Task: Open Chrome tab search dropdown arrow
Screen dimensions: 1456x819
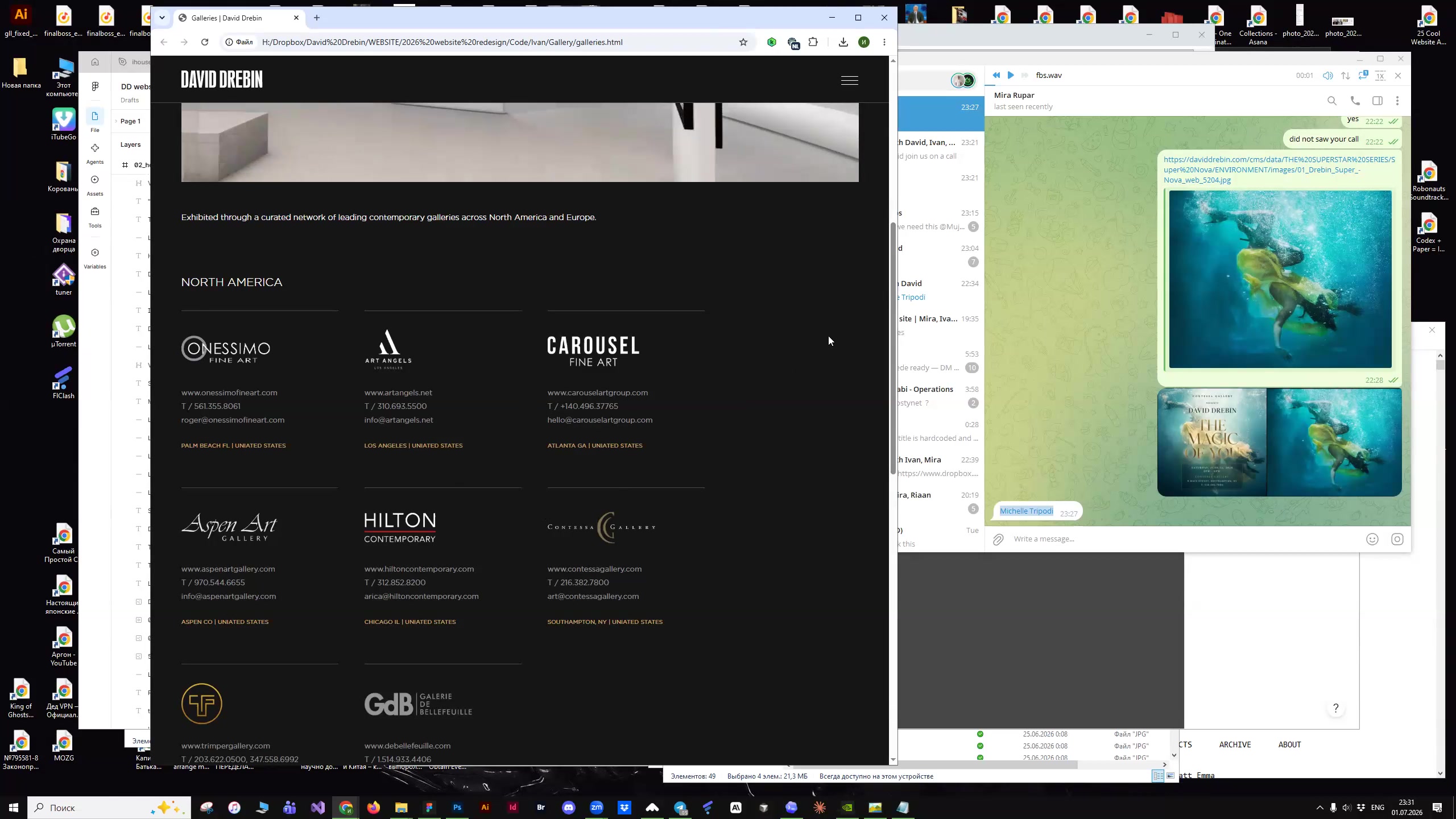Action: pyautogui.click(x=162, y=18)
